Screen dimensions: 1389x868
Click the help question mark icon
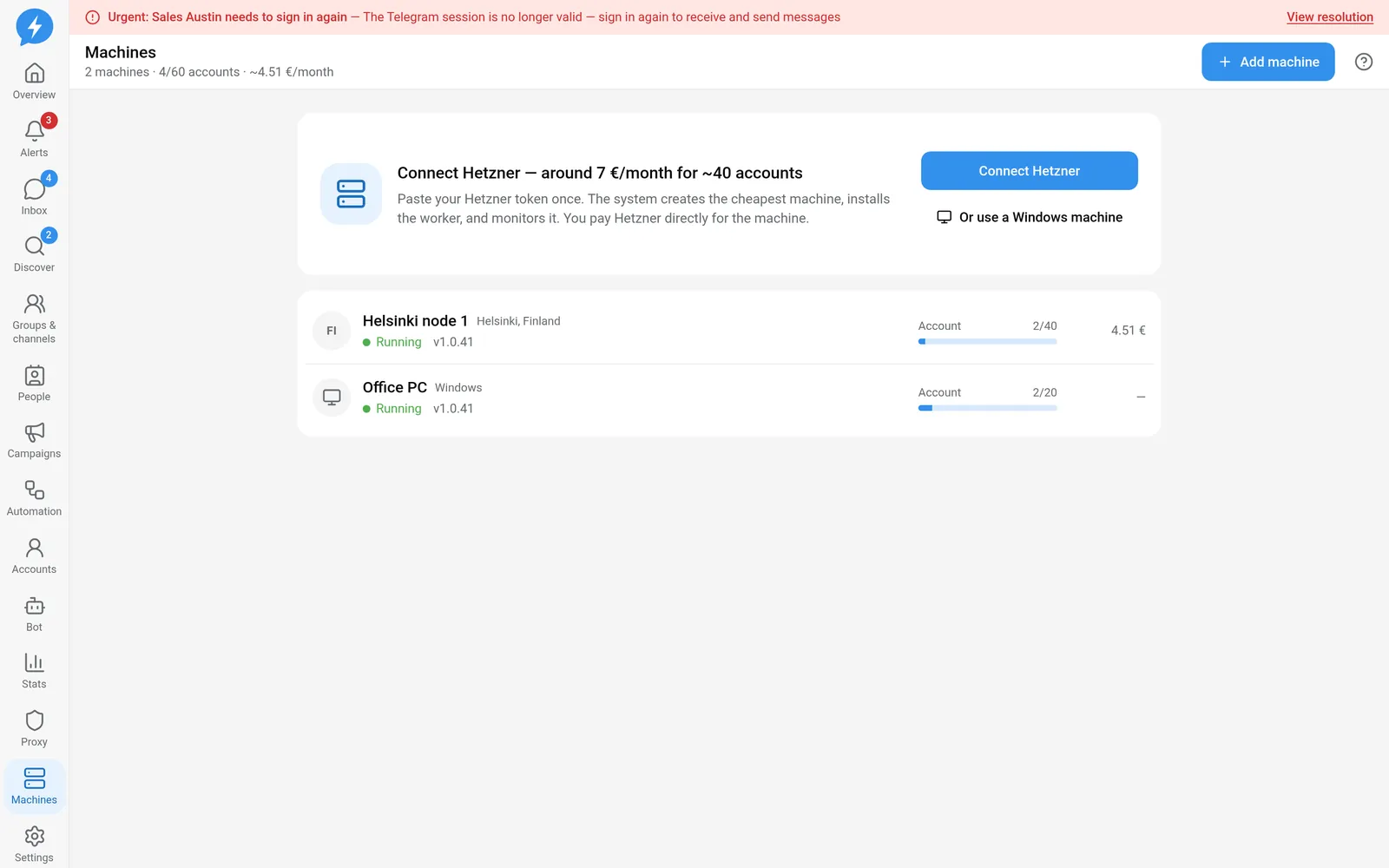tap(1364, 62)
